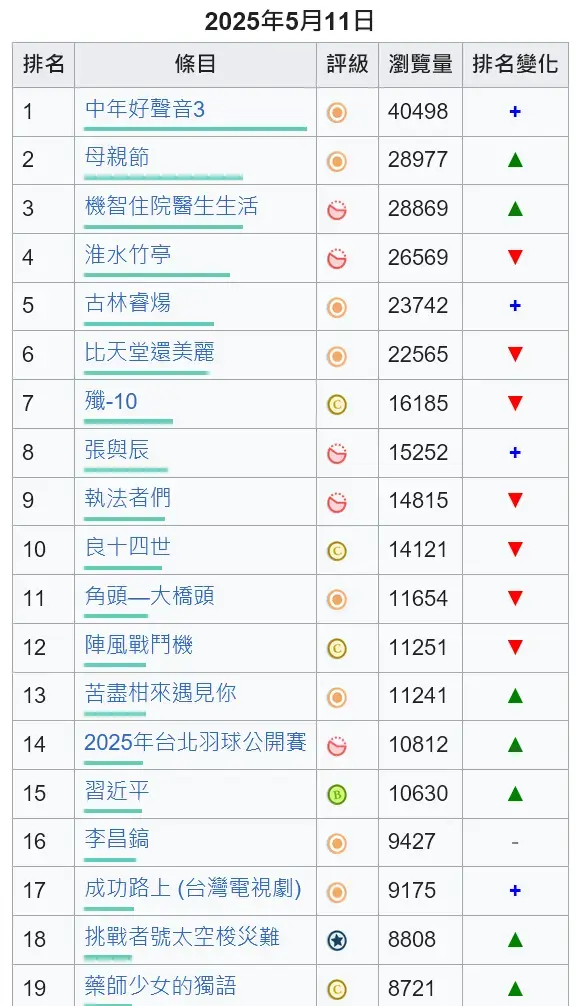579x1006 pixels.
Task: Visit the 成功路上 (台灣電視劇) page
Action: click(193, 889)
